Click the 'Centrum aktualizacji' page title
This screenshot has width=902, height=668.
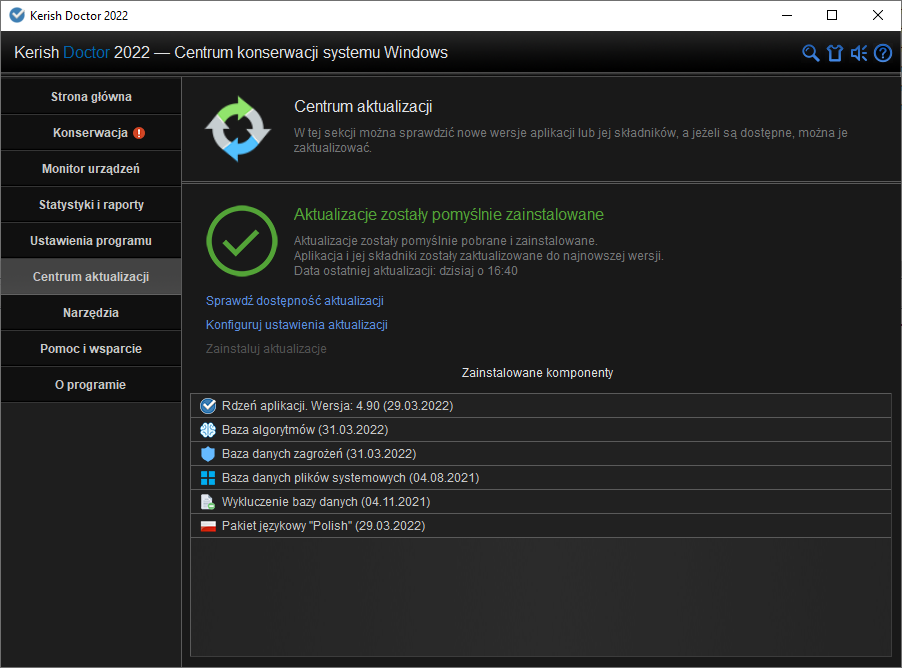point(363,106)
